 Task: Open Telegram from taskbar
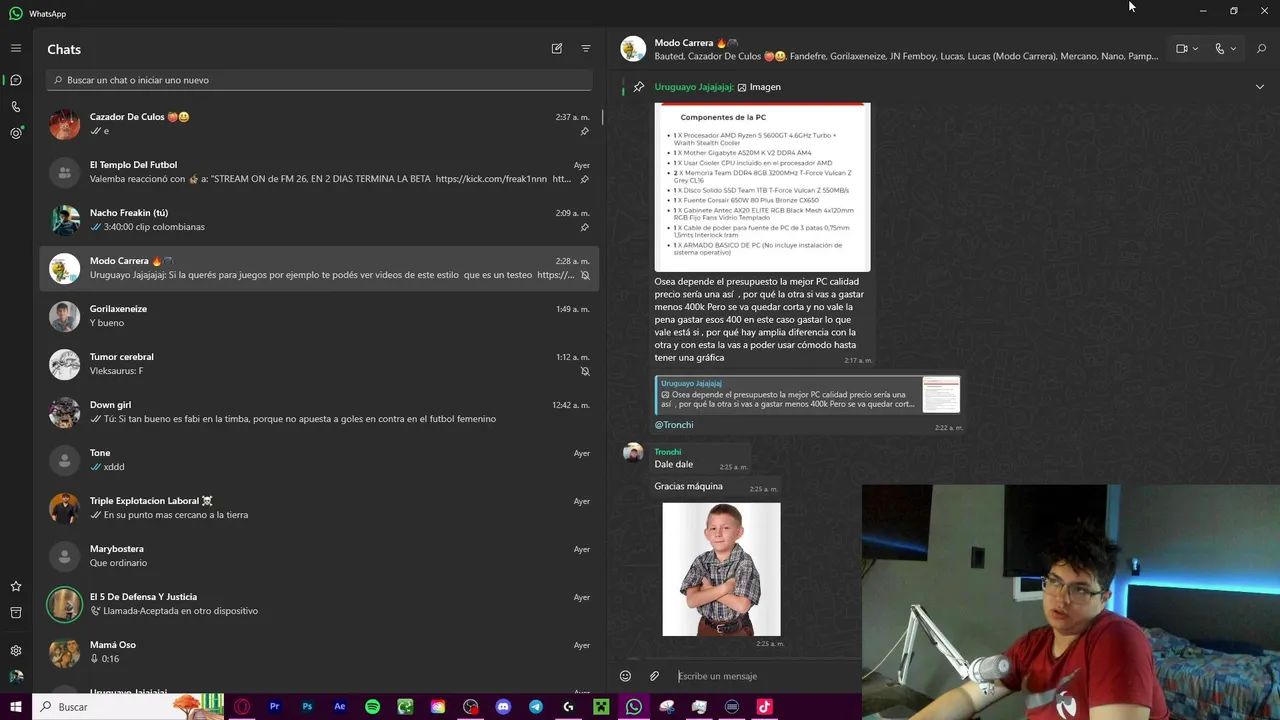click(536, 707)
